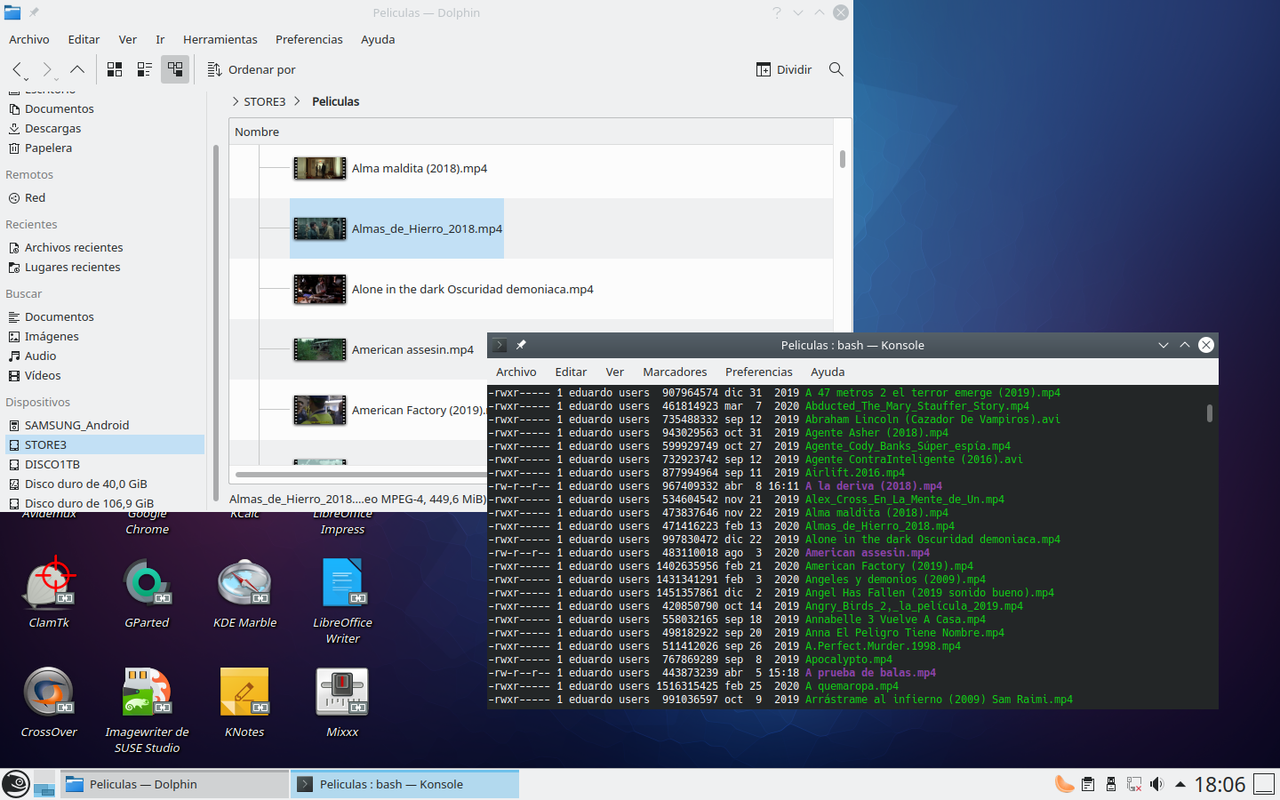The image size is (1280, 800).
Task: Go up to parent folder
Action: pyautogui.click(x=77, y=69)
